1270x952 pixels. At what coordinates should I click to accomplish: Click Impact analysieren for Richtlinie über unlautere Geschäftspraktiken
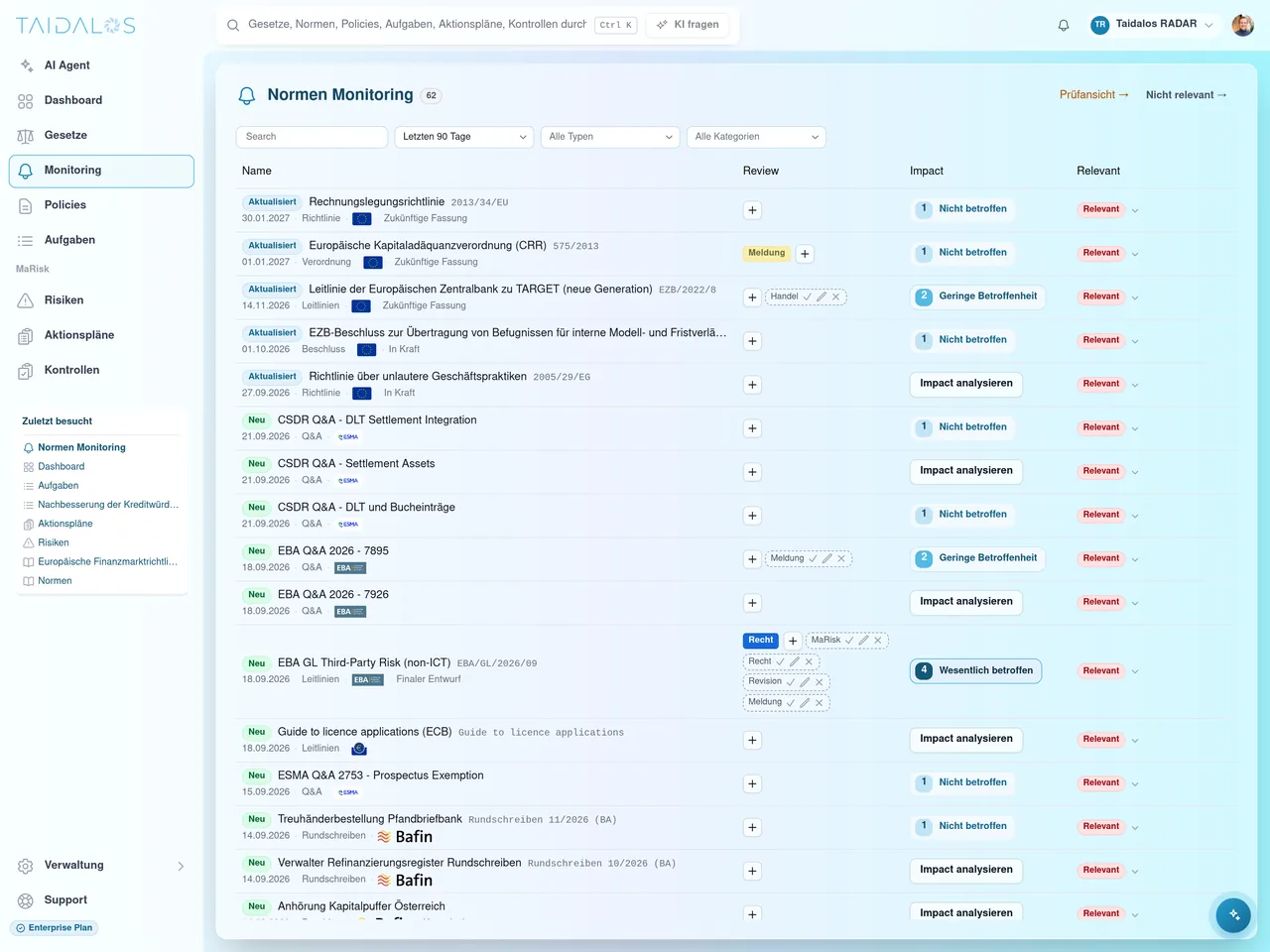pyautogui.click(x=966, y=384)
